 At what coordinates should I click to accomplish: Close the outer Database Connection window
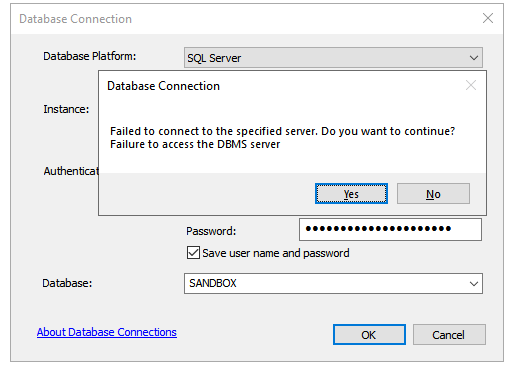point(488,18)
